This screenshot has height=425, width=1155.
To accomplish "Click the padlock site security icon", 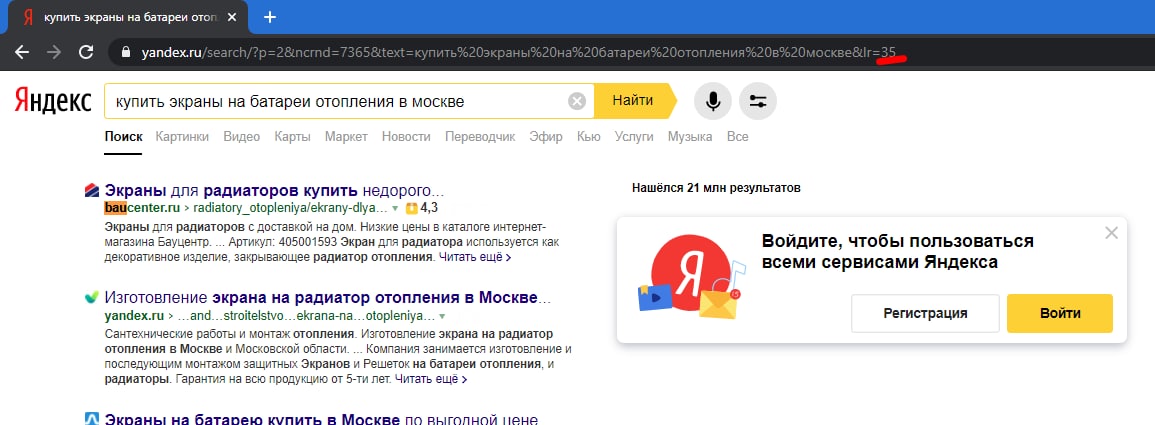I will (125, 52).
